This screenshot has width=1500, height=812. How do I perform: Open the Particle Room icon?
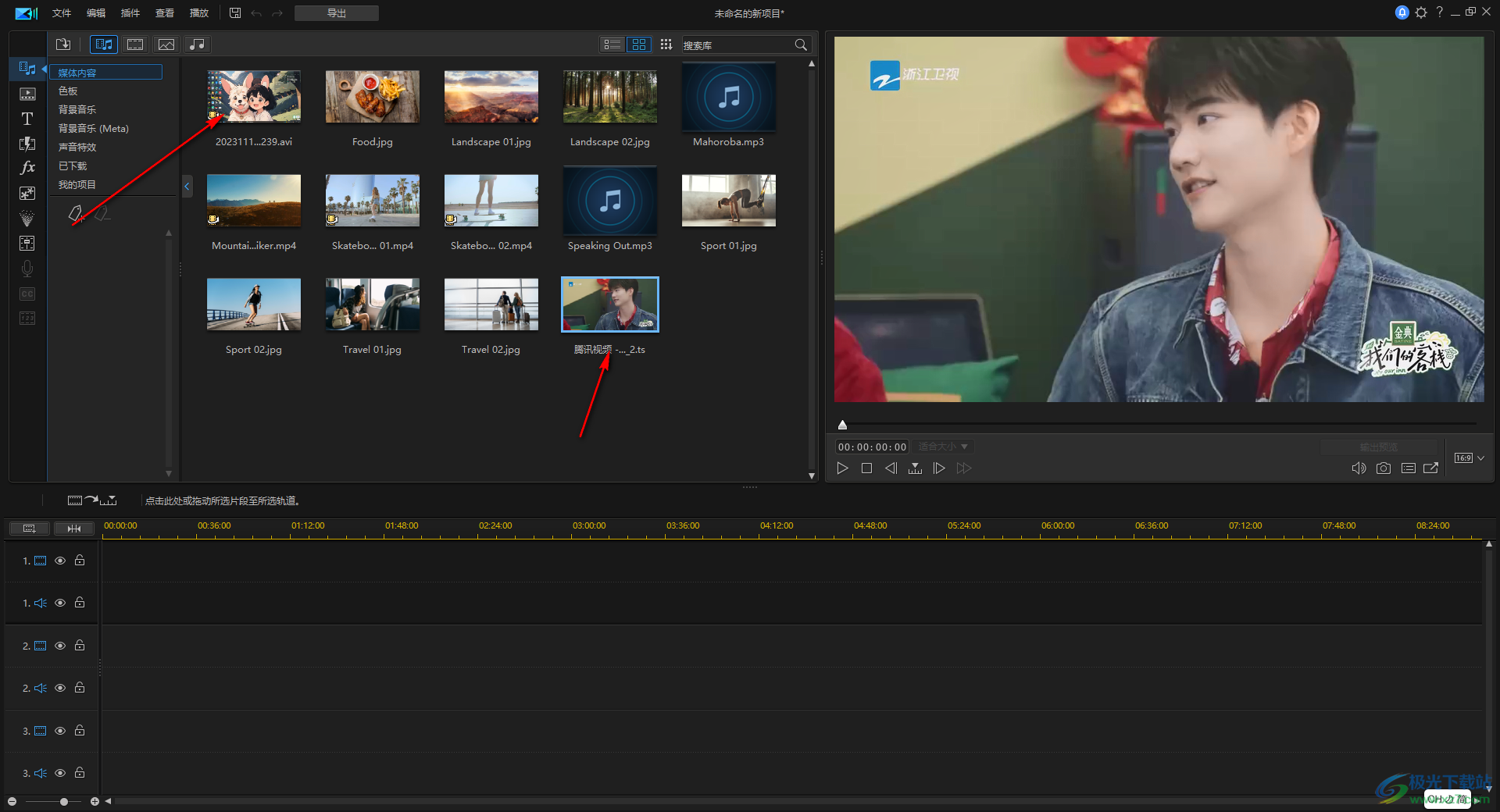(27, 218)
